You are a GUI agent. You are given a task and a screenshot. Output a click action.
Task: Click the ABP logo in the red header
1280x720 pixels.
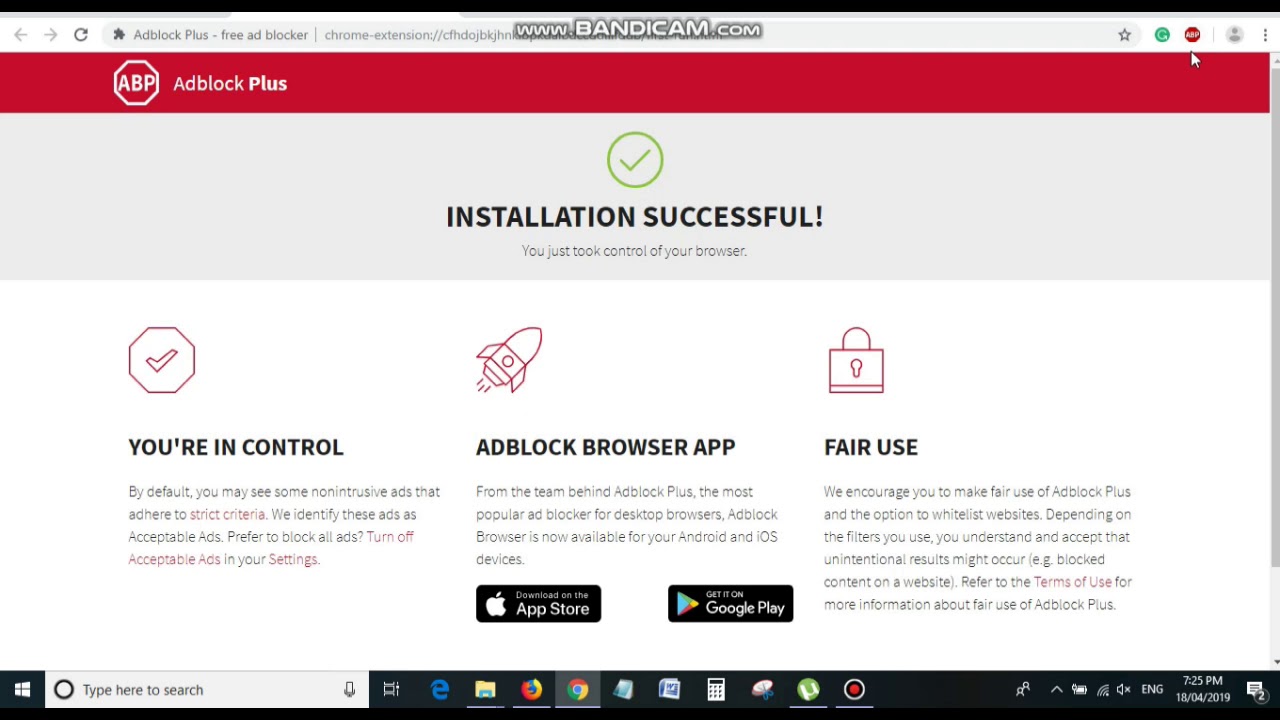(136, 83)
